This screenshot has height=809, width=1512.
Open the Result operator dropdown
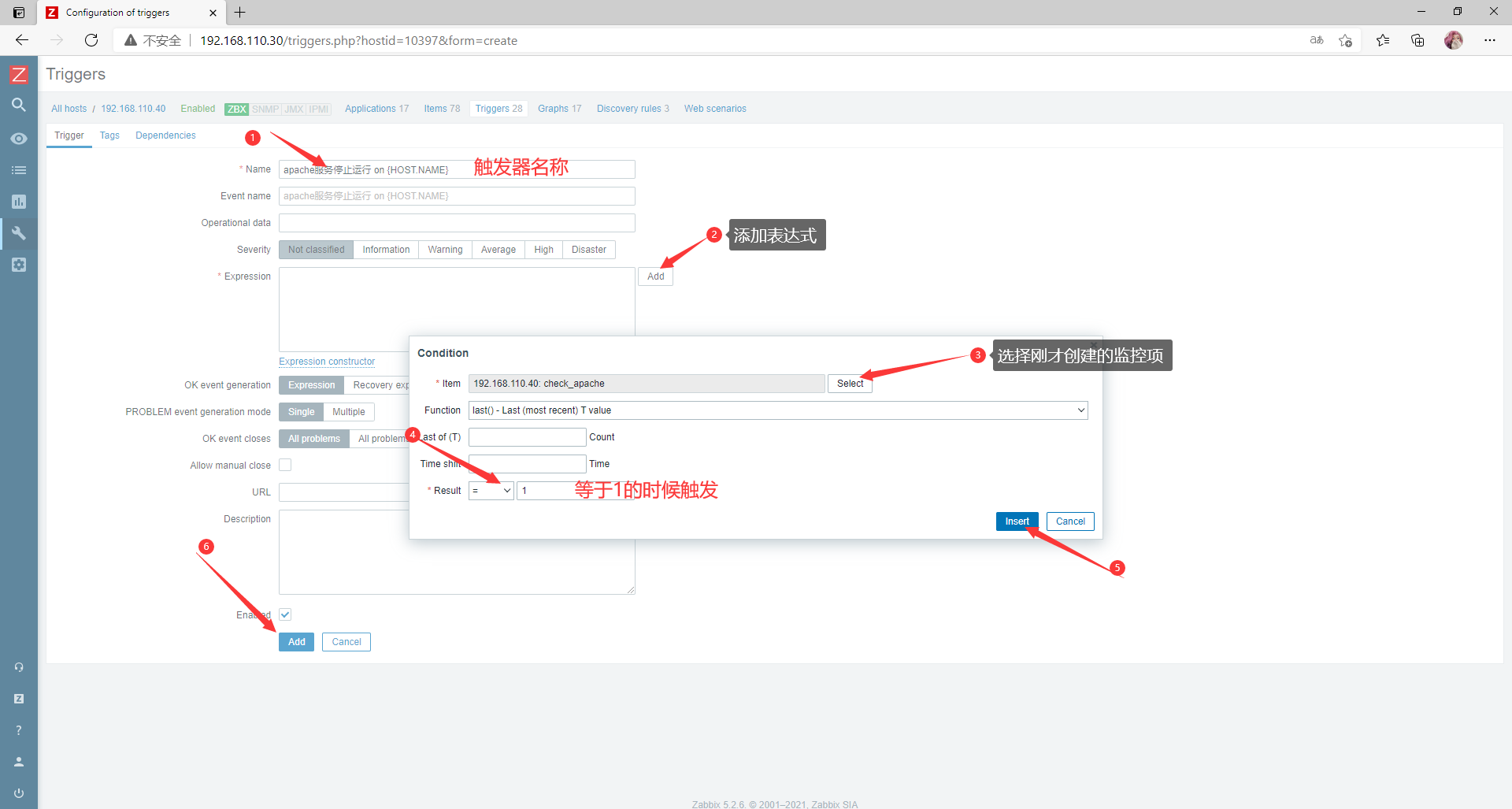click(x=491, y=491)
